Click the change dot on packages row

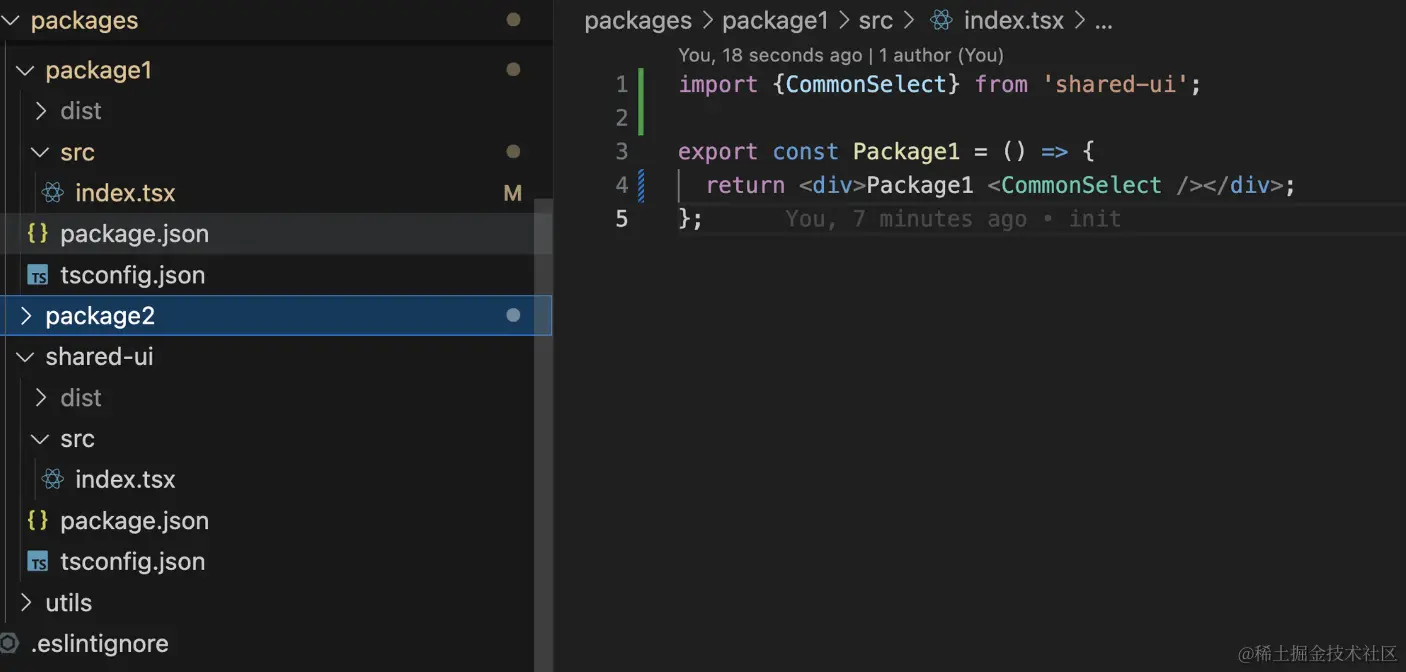coord(513,19)
